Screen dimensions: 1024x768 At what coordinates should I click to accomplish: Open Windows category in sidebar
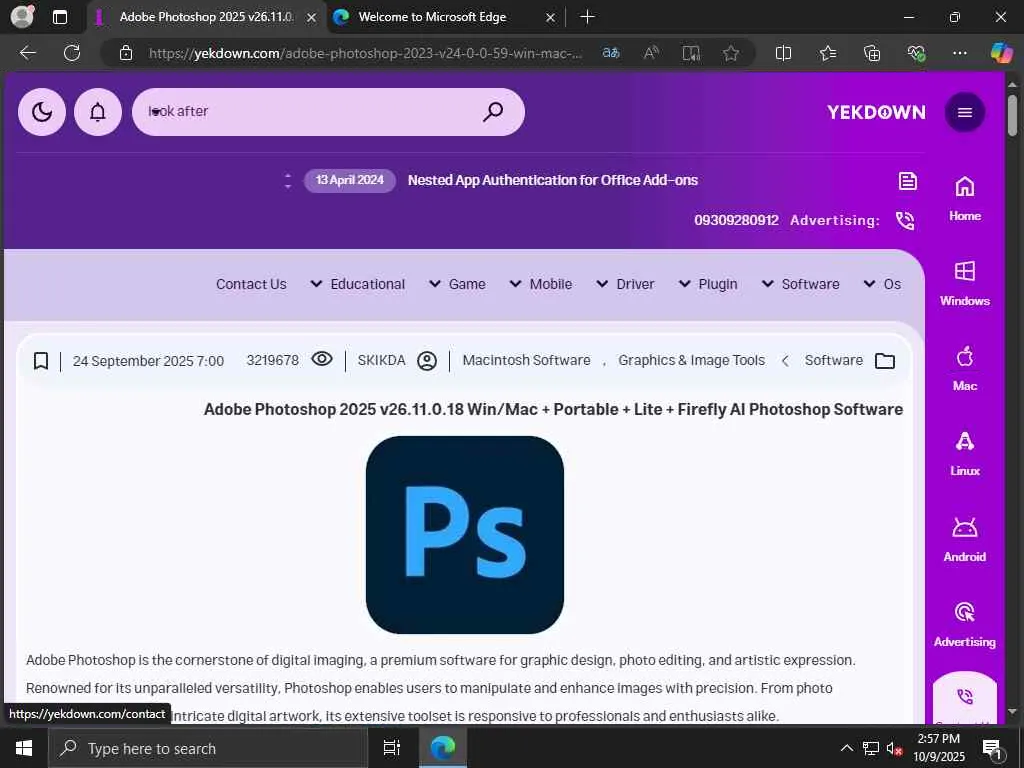point(965,283)
